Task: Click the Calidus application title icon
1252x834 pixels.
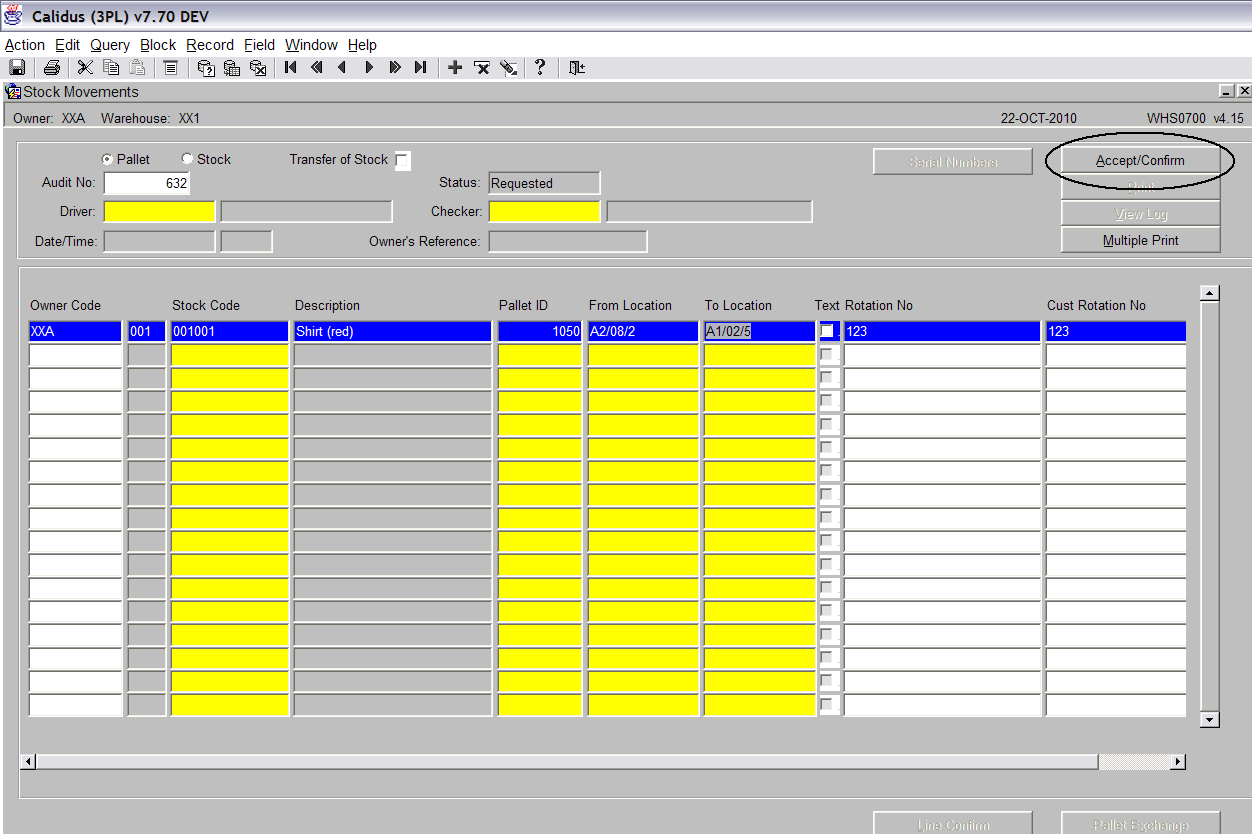Action: coord(14,16)
